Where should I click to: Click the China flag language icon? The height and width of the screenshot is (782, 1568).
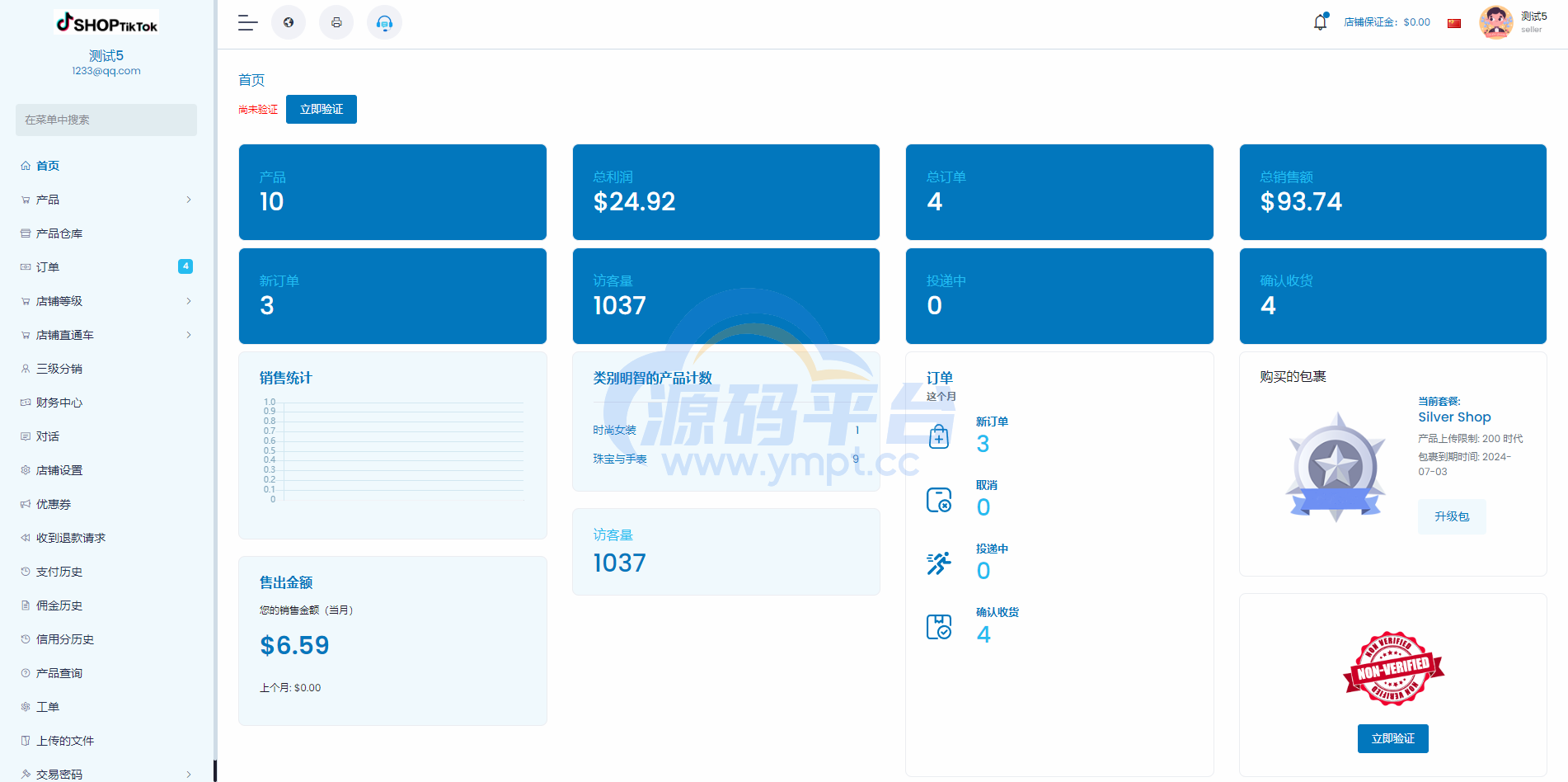click(x=1454, y=23)
